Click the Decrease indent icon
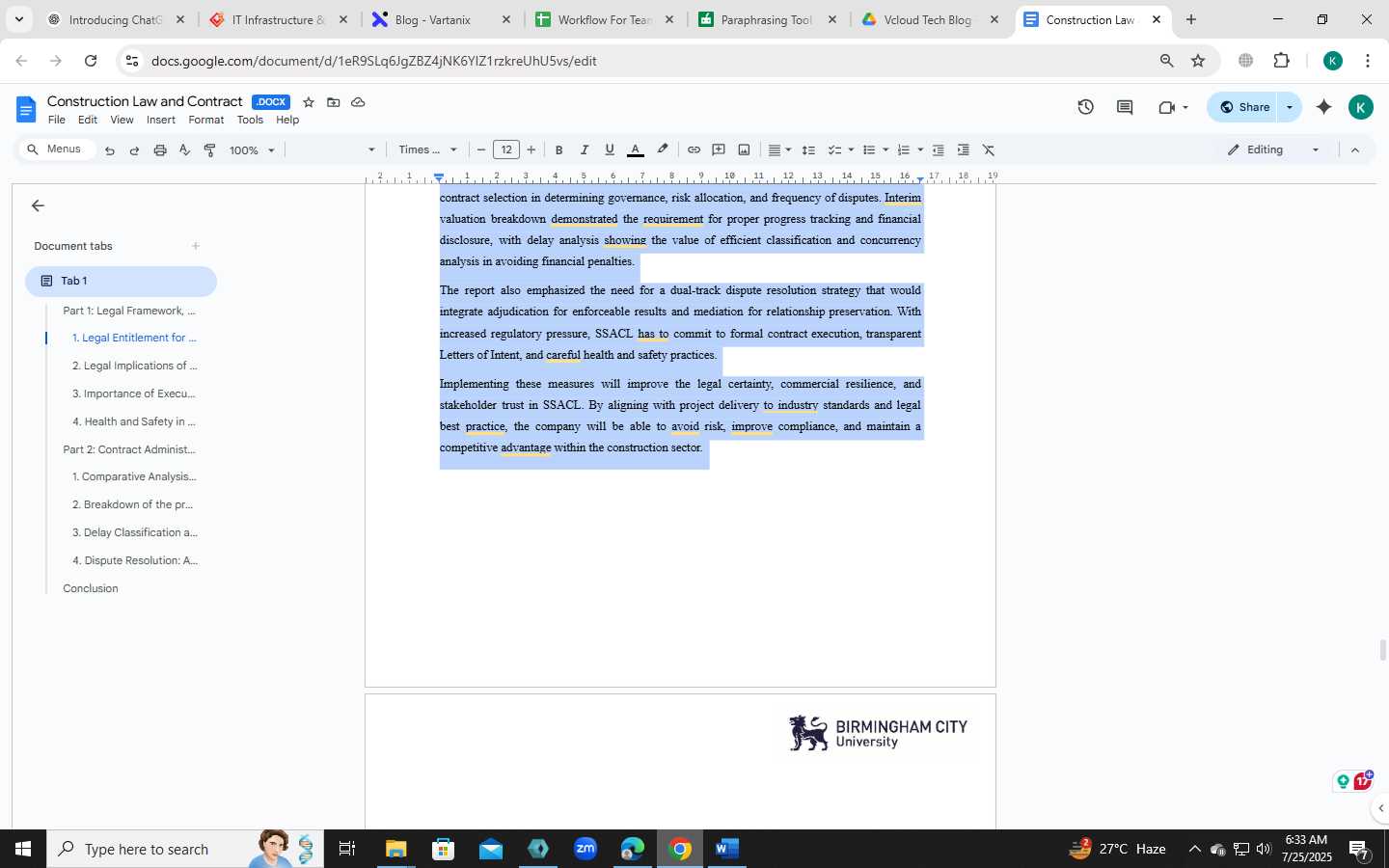1389x868 pixels. pos(938,150)
